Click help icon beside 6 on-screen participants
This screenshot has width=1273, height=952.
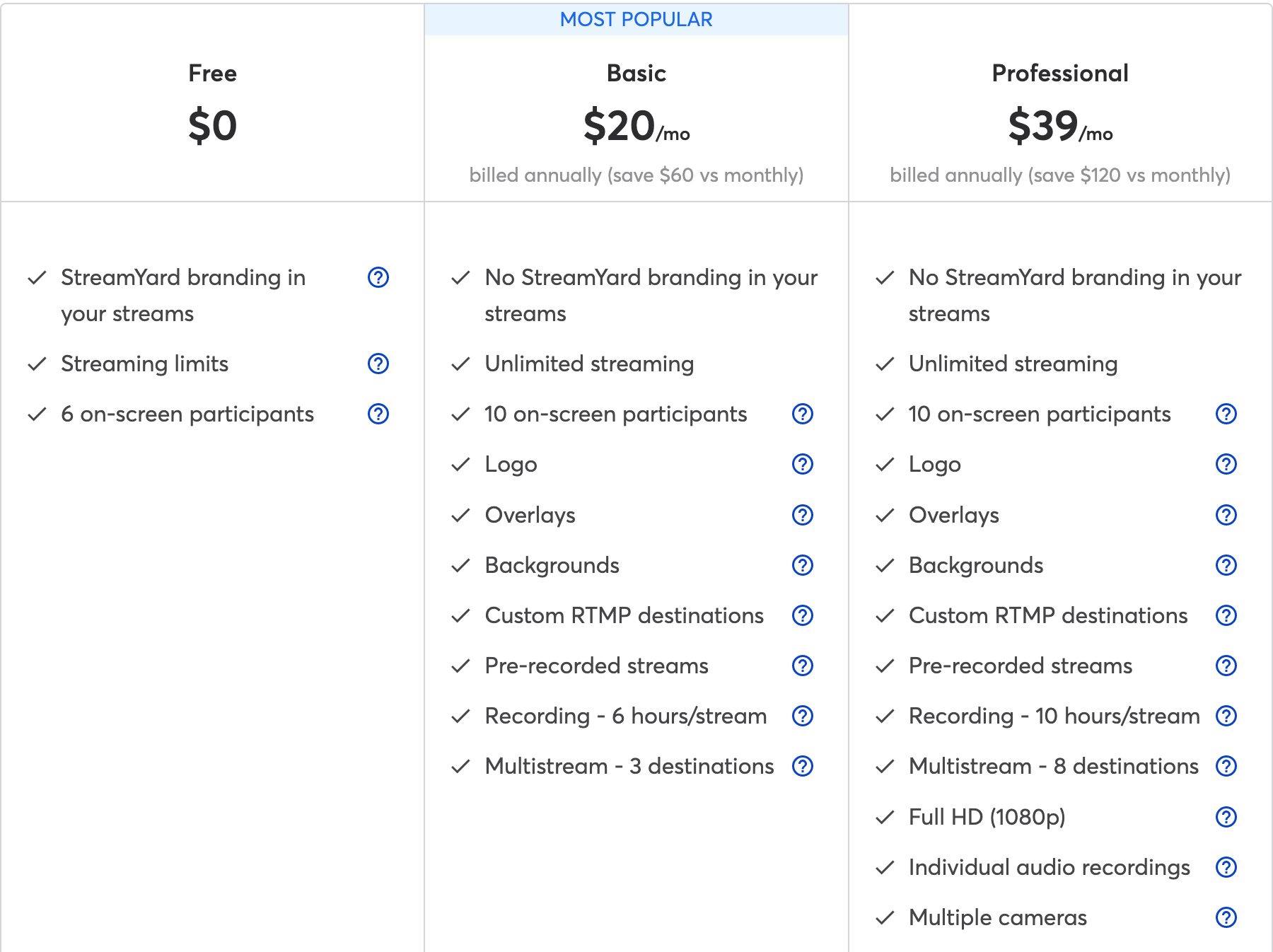[x=378, y=414]
